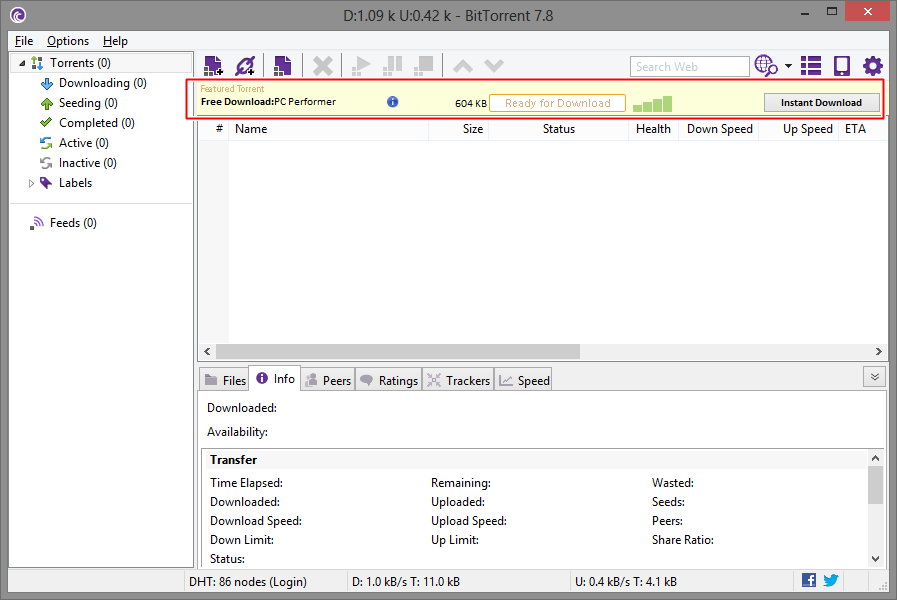Click the torrent list horizontal scrollbar thumb

click(398, 351)
